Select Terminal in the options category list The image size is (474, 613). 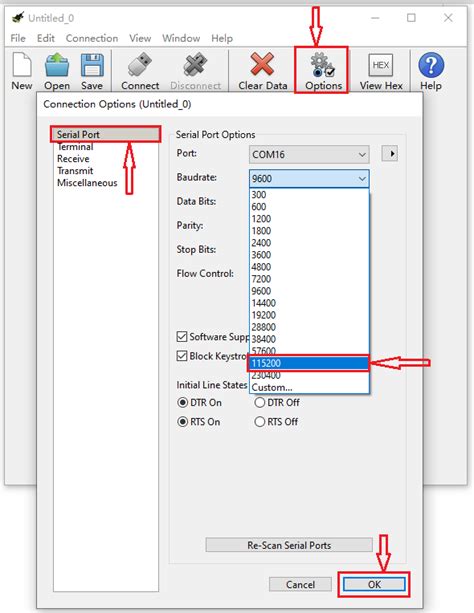pos(75,147)
